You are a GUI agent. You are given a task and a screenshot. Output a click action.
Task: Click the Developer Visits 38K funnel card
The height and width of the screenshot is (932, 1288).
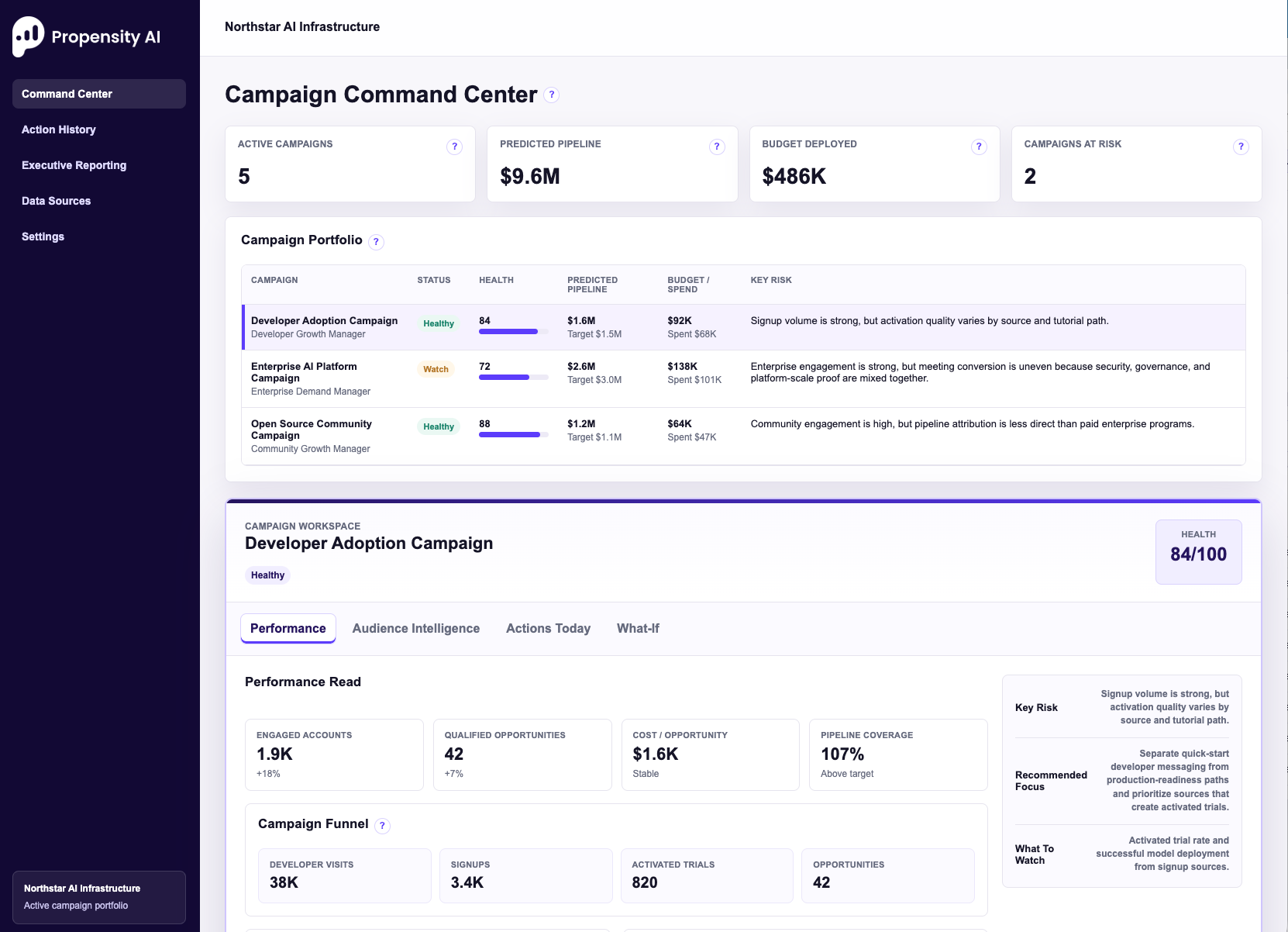pyautogui.click(x=344, y=875)
